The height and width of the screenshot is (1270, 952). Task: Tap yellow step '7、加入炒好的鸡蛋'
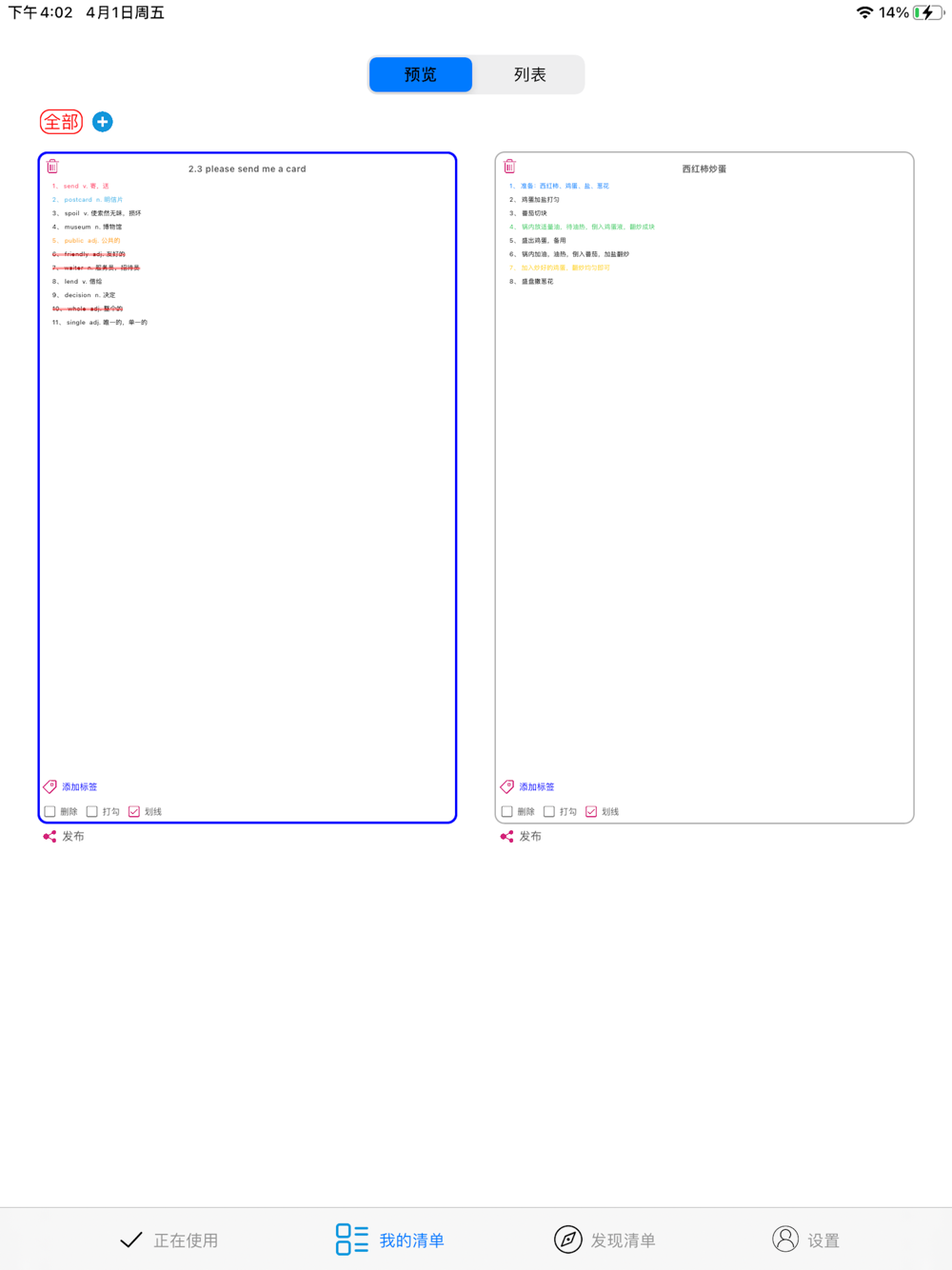(x=560, y=268)
